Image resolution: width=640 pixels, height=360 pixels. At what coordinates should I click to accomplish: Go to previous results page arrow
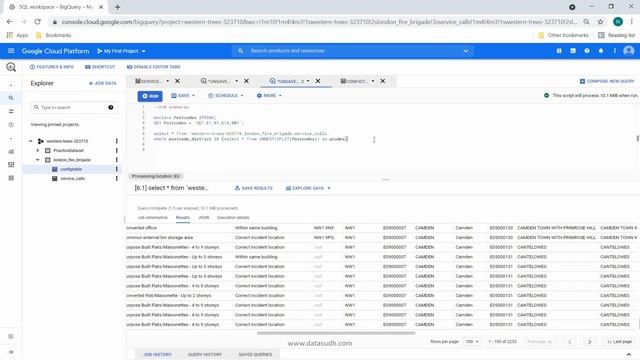[570, 342]
